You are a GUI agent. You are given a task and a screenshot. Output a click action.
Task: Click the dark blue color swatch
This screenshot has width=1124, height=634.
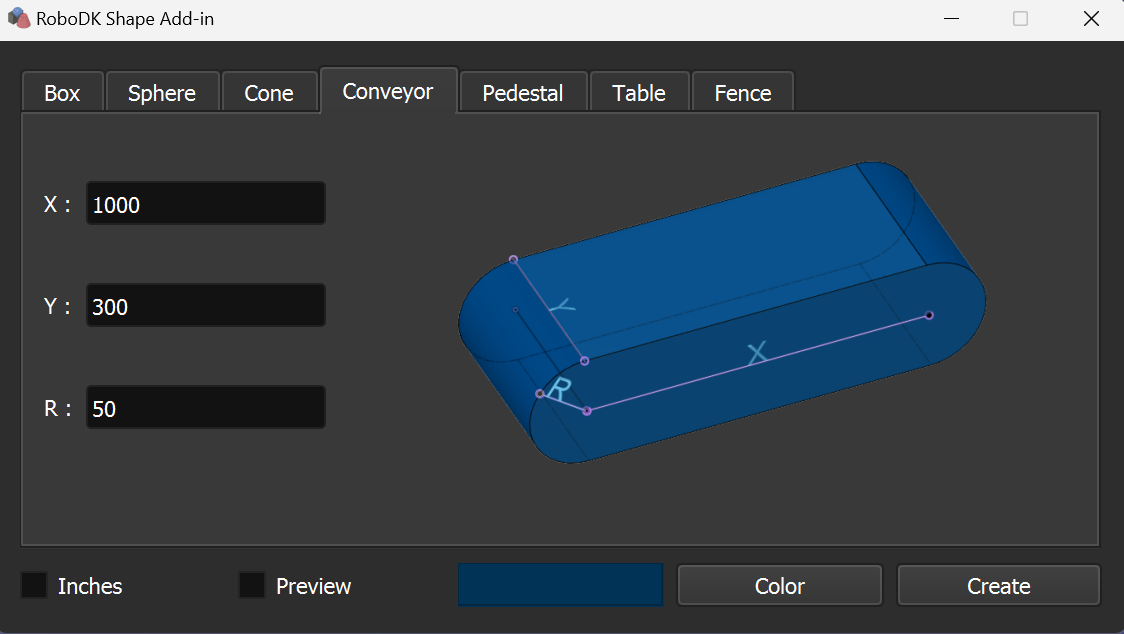(x=560, y=585)
